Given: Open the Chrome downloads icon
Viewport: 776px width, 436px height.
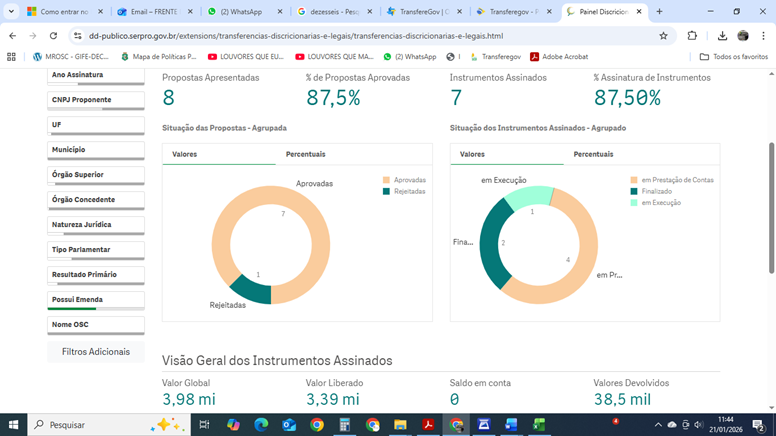Looking at the screenshot, I should [722, 36].
